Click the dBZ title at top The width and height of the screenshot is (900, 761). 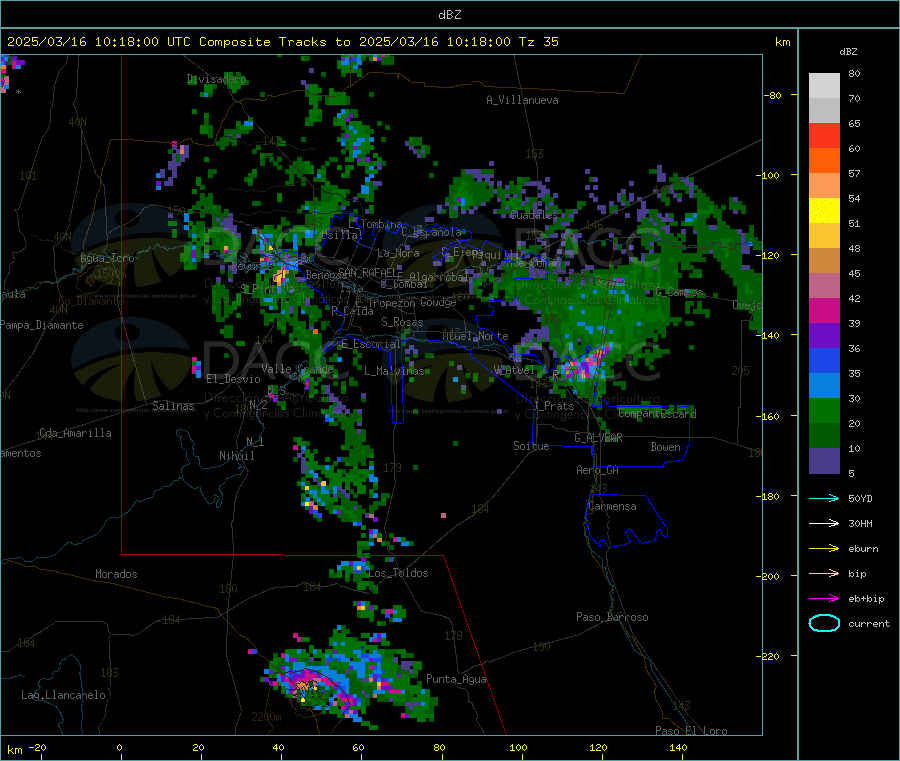tap(449, 15)
